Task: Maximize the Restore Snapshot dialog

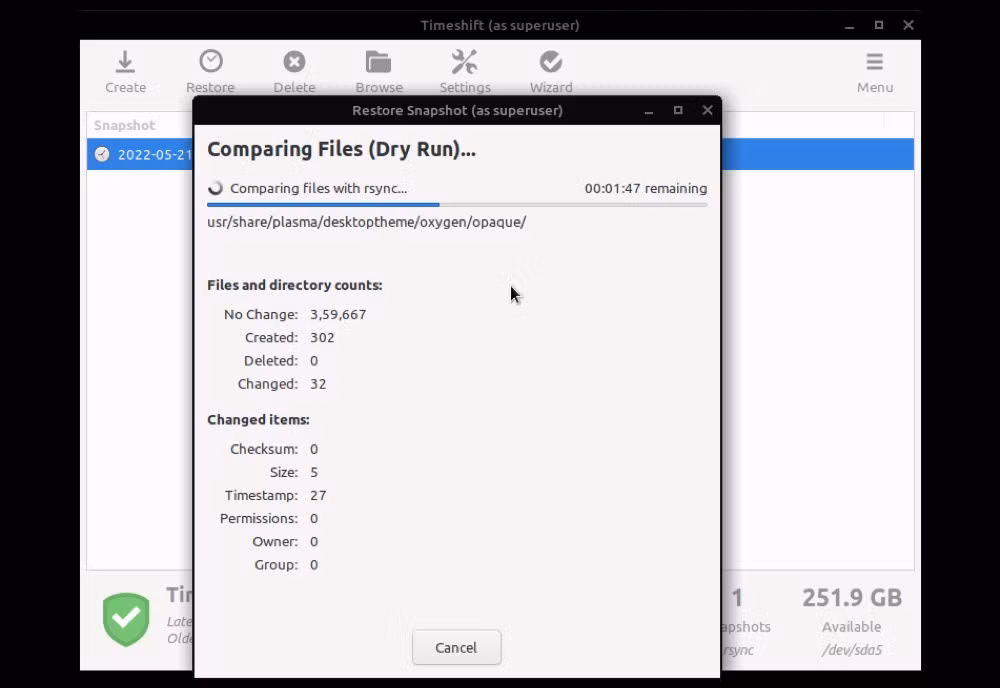Action: point(678,110)
